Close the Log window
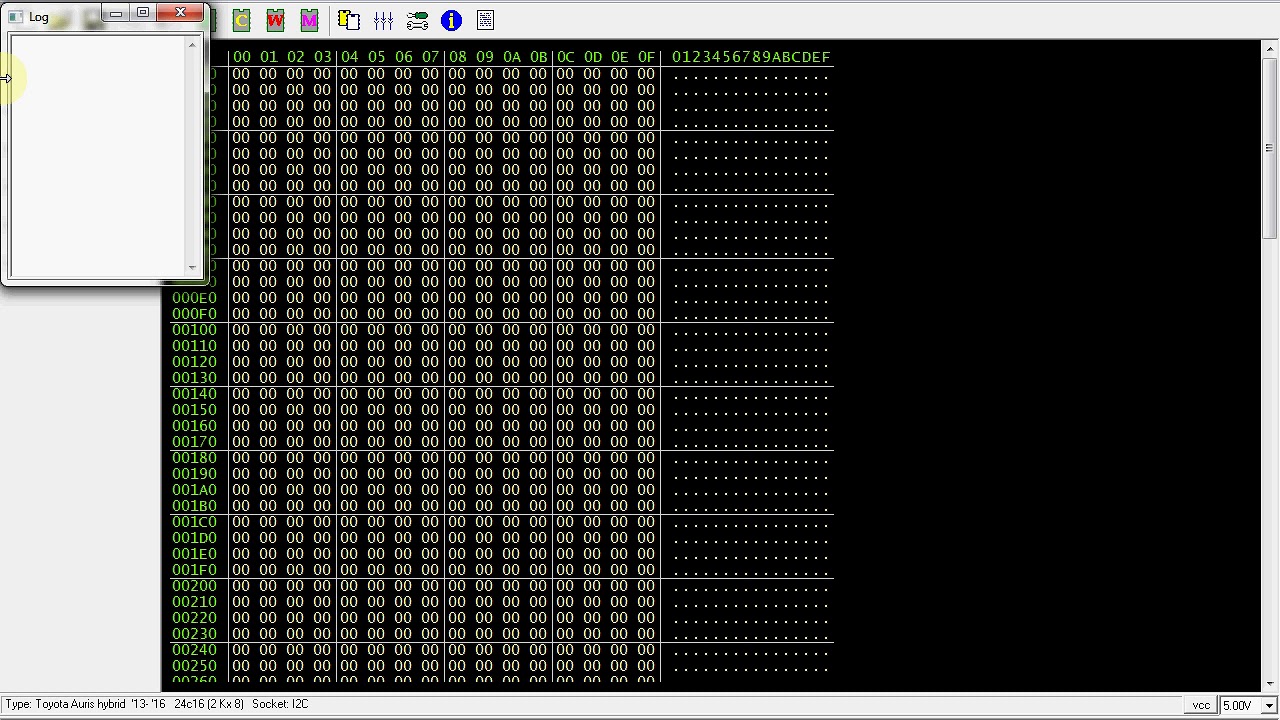 180,13
